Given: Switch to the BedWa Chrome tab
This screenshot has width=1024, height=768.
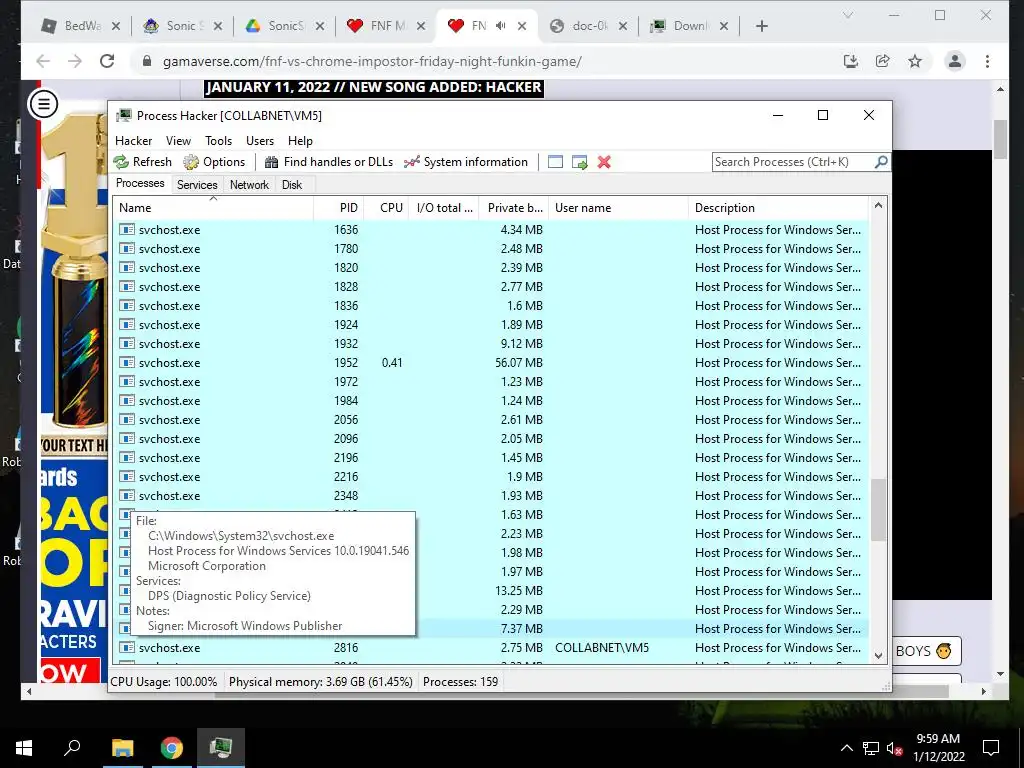Looking at the screenshot, I should point(81,26).
